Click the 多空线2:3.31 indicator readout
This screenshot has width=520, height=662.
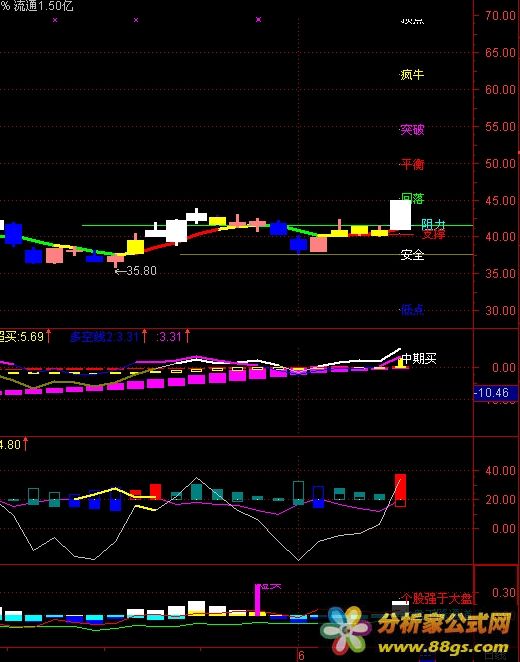point(104,337)
